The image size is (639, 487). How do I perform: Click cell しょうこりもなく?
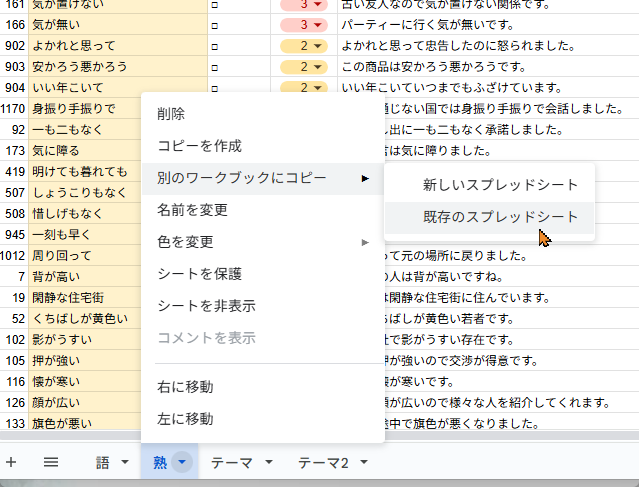tap(85, 193)
